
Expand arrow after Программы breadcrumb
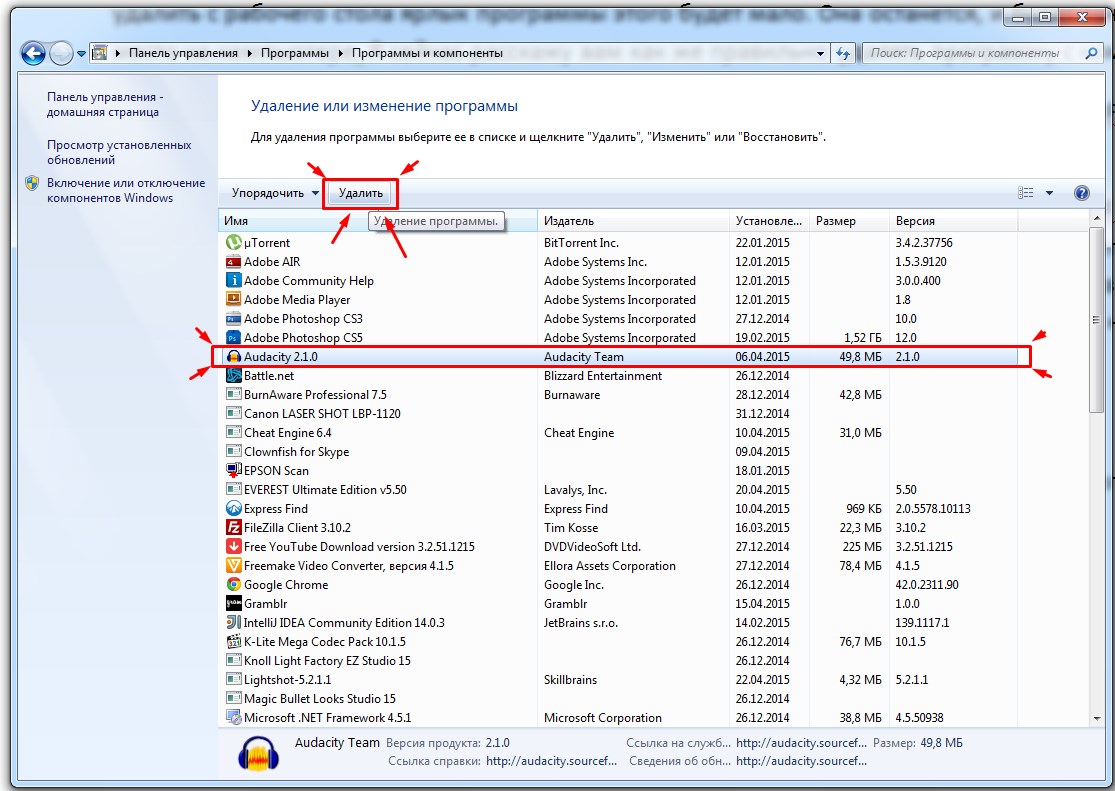pos(341,53)
